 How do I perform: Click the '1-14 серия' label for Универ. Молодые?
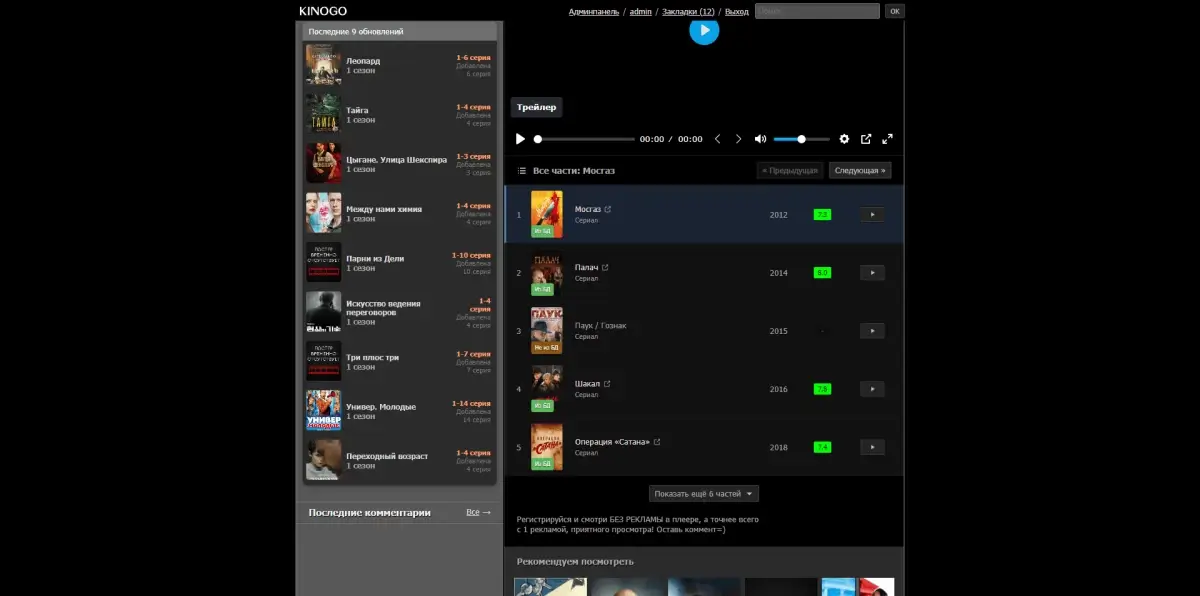471,403
